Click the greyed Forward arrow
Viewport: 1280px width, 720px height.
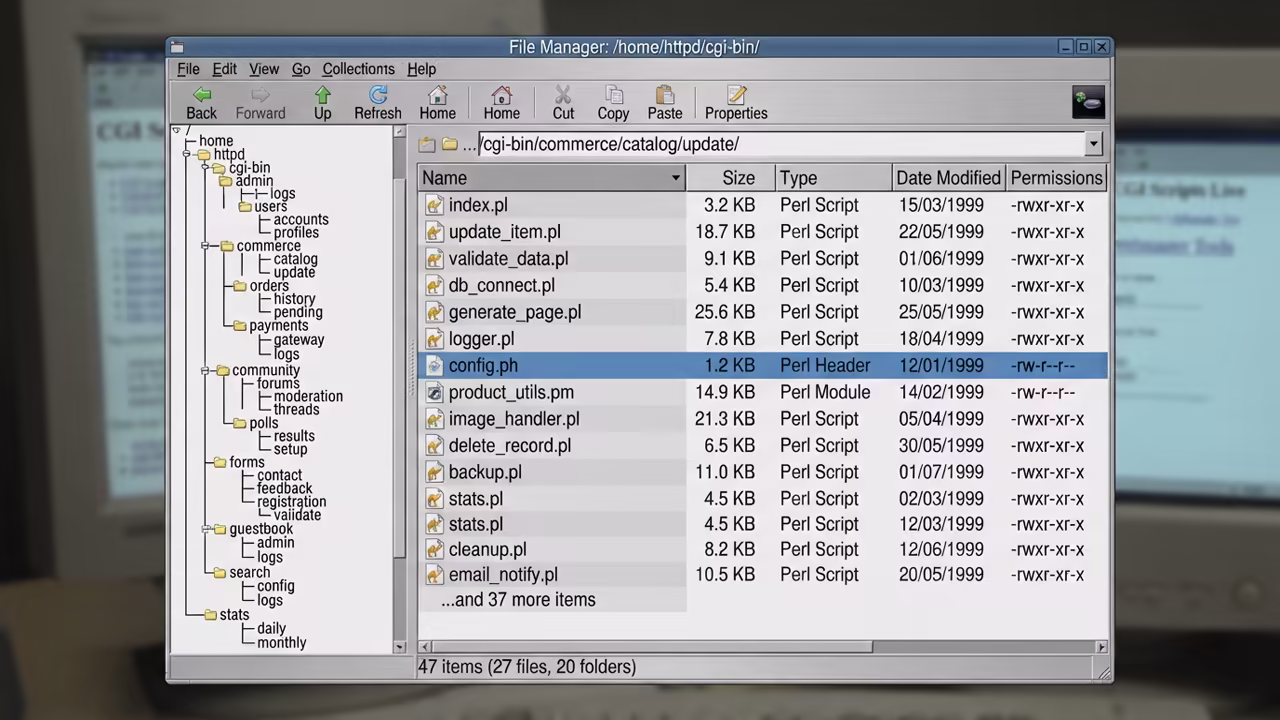point(260,103)
